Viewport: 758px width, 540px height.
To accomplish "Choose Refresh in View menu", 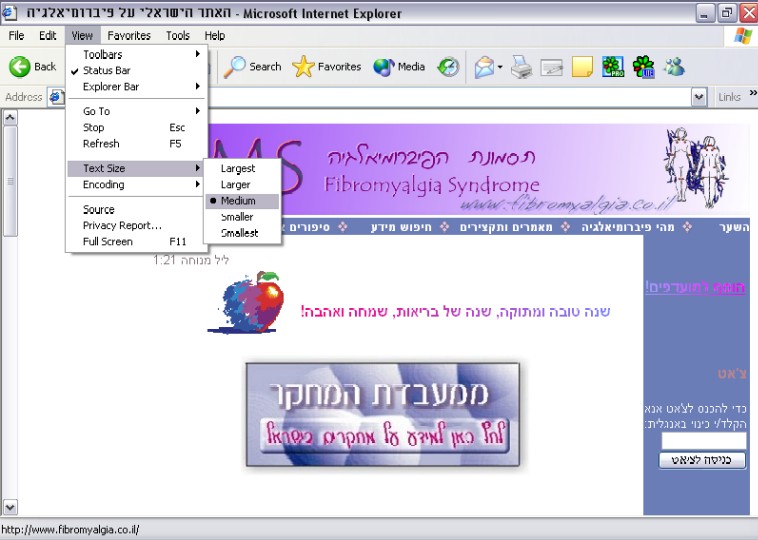I will [137, 144].
